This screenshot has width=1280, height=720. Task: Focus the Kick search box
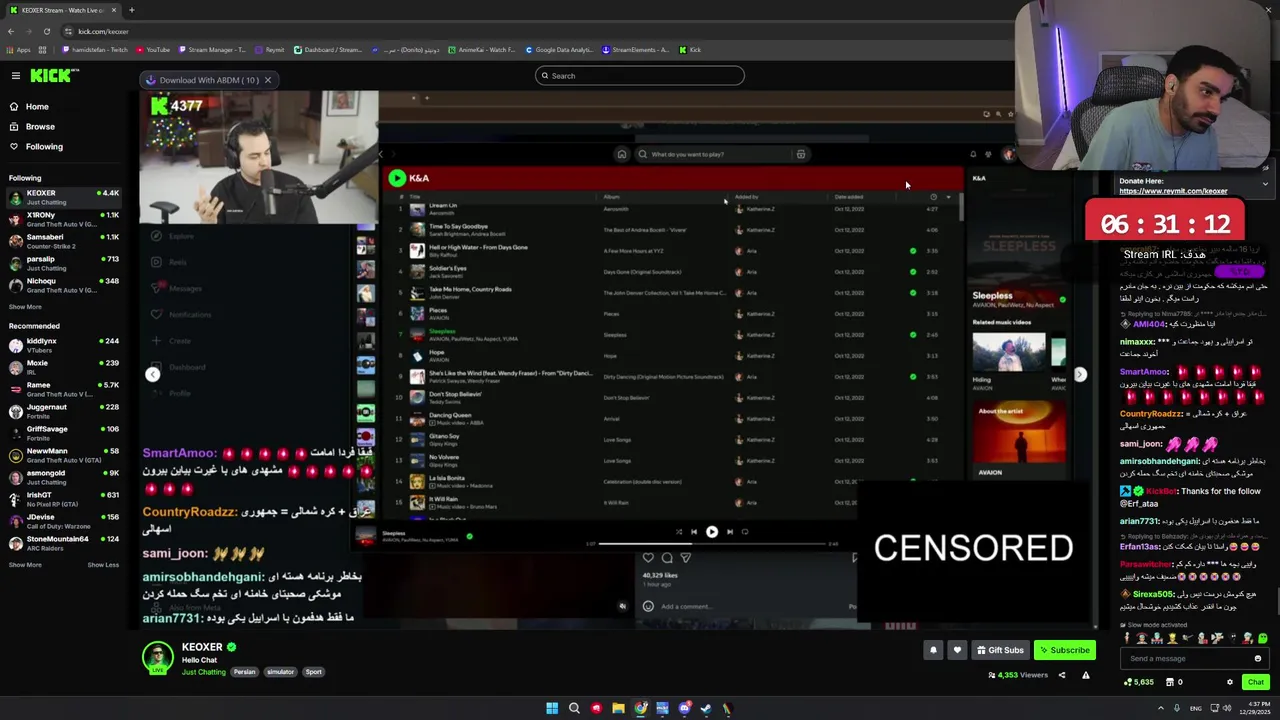(x=640, y=76)
